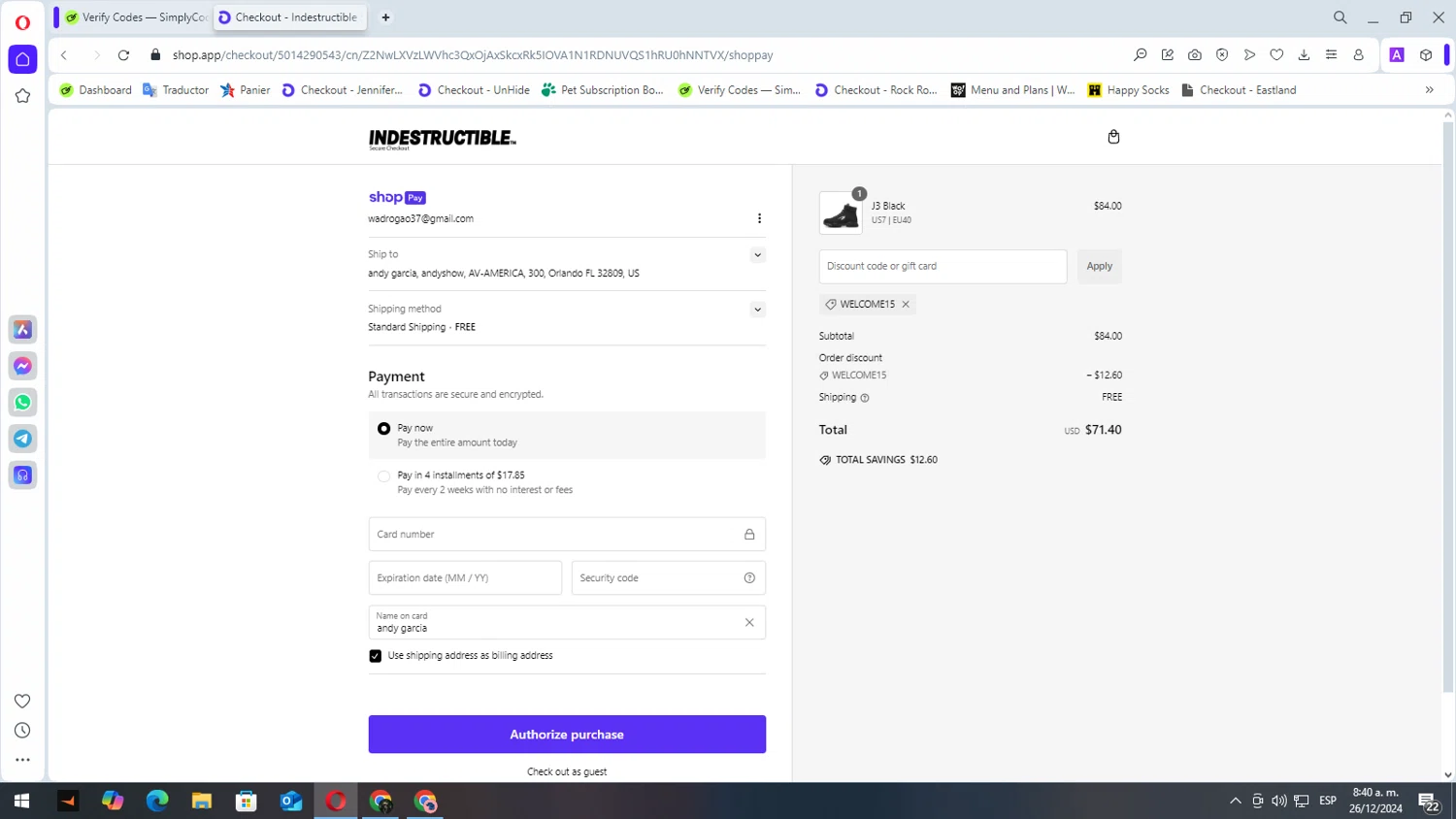Select the Pay now option

(x=384, y=428)
